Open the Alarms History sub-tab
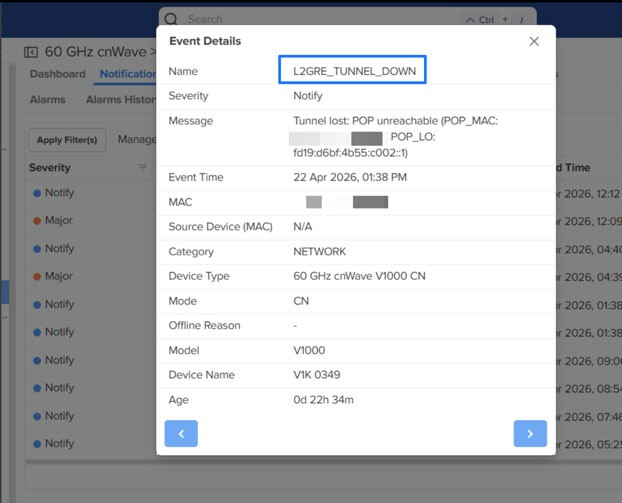Image resolution: width=622 pixels, height=503 pixels. 121,99
